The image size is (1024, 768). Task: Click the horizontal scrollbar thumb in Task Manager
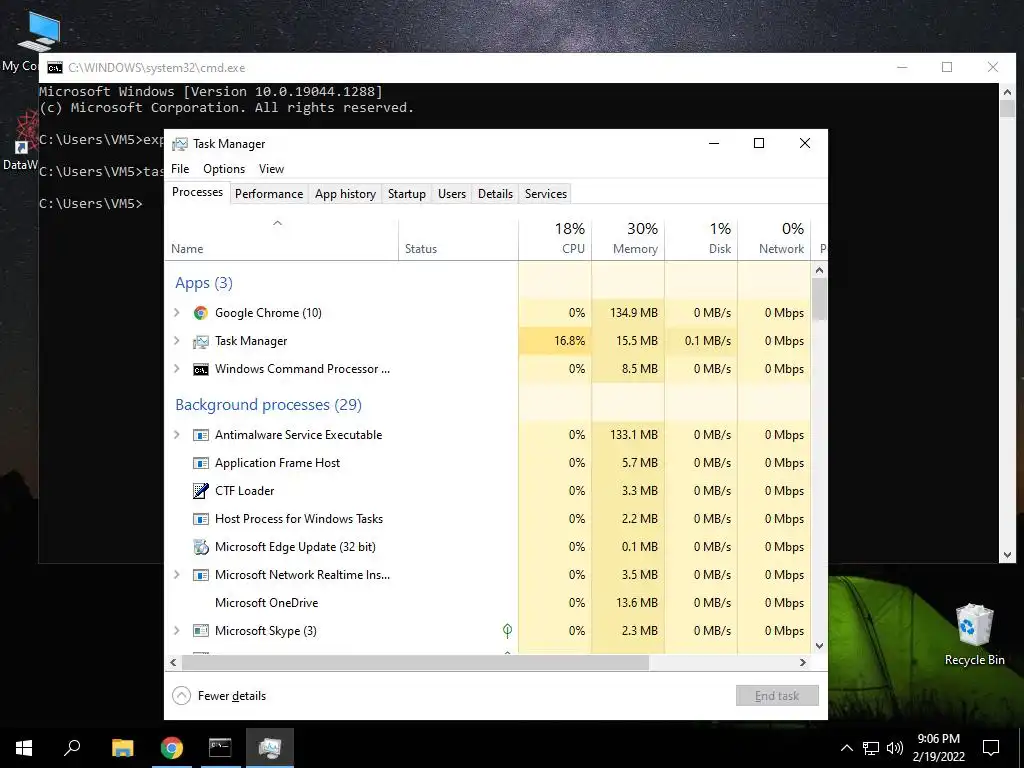415,663
